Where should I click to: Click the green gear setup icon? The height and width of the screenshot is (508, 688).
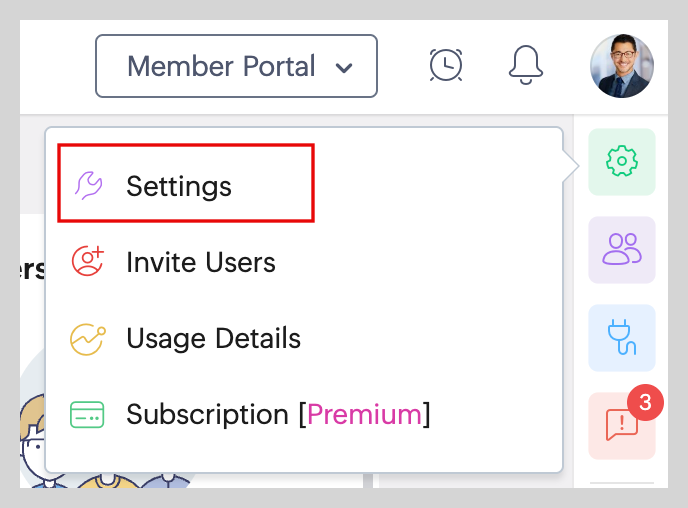622,161
